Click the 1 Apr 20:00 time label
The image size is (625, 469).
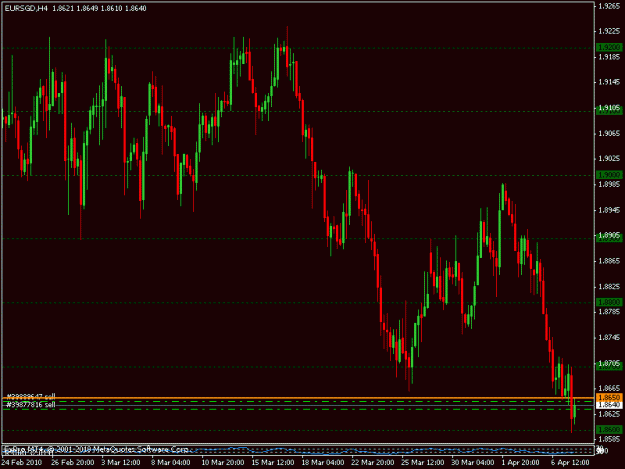click(x=521, y=462)
